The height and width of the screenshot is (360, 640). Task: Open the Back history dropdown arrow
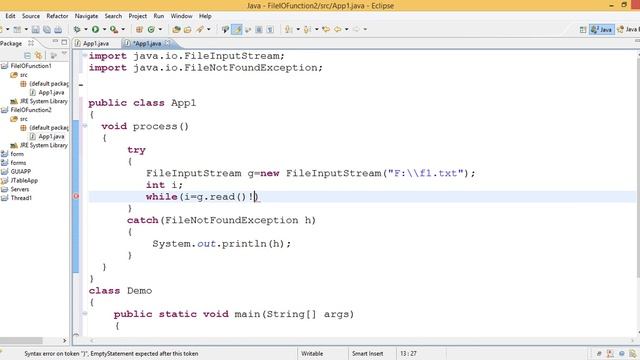347,29
